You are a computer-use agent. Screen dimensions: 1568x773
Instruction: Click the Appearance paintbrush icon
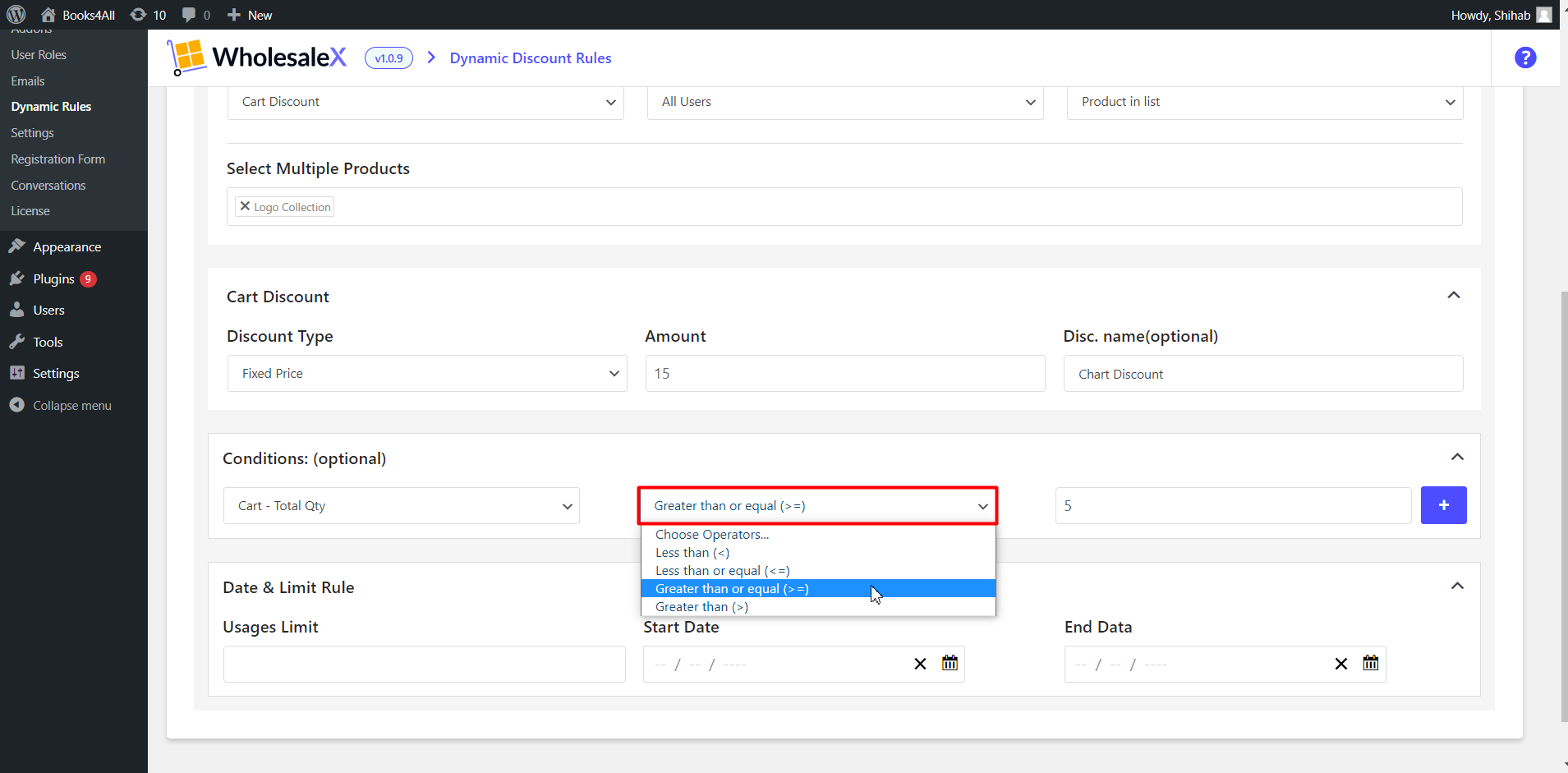[x=16, y=246]
